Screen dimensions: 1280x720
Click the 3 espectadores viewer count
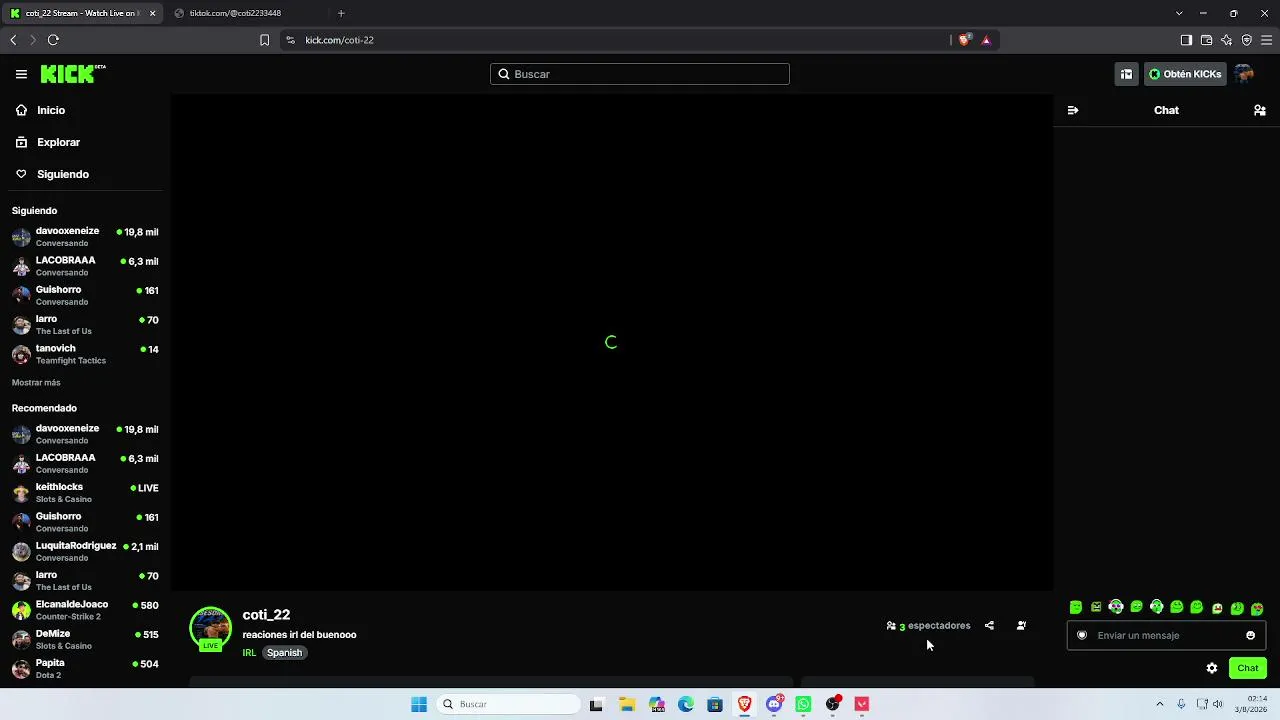pos(928,626)
